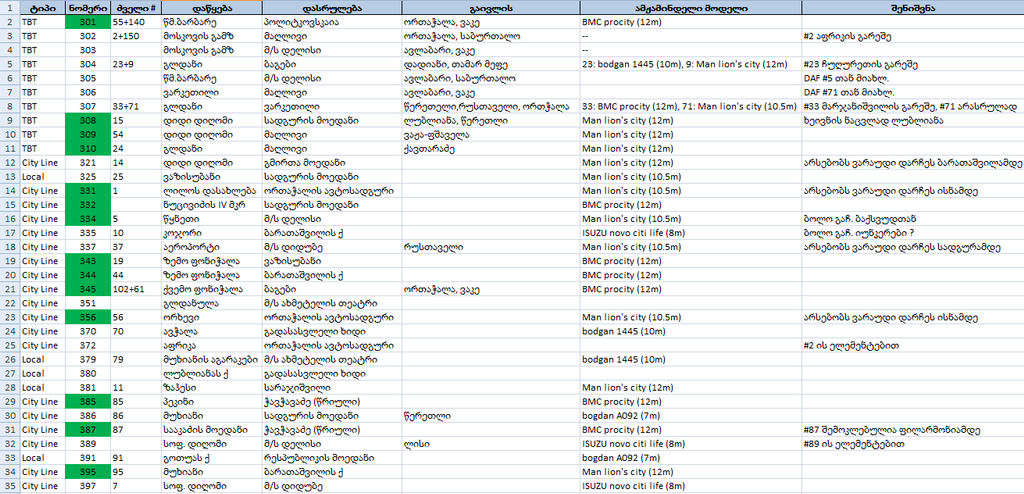Image resolution: width=1024 pixels, height=494 pixels.
Task: Select bogdan A092 (7m) in row 386
Action: tap(690, 416)
